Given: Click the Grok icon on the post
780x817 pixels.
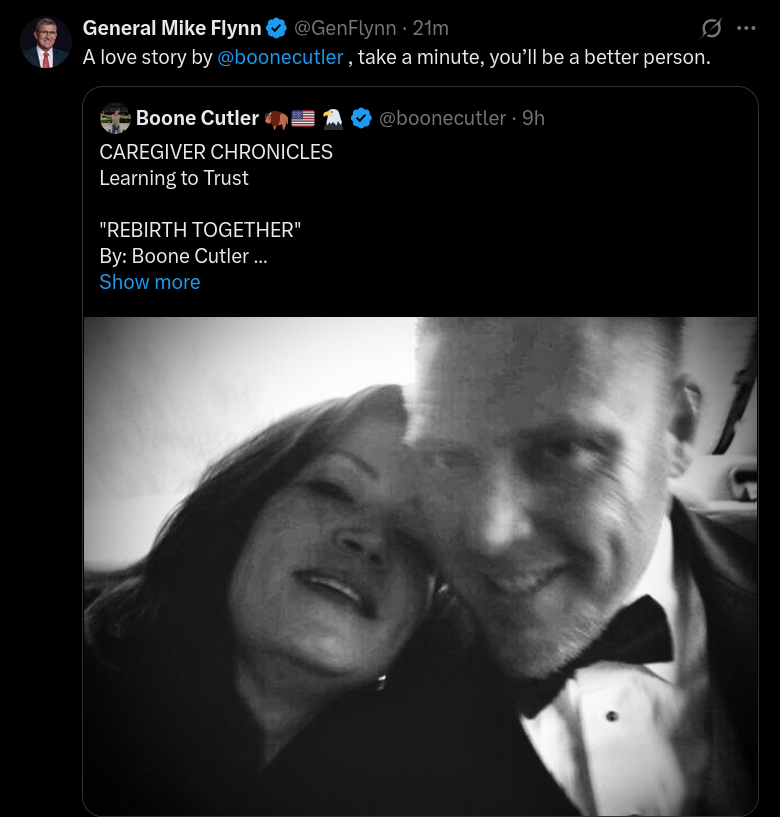Looking at the screenshot, I should (x=712, y=28).
